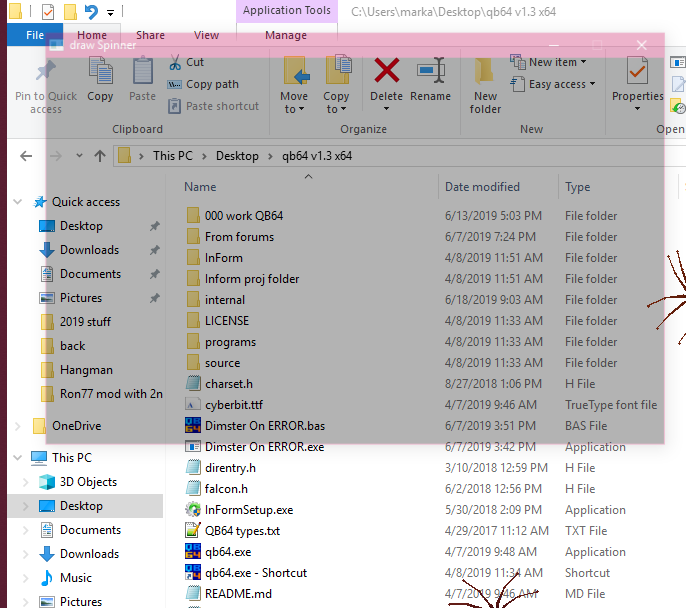The height and width of the screenshot is (608, 686).
Task: Sort by Date modified column header
Action: tap(482, 187)
